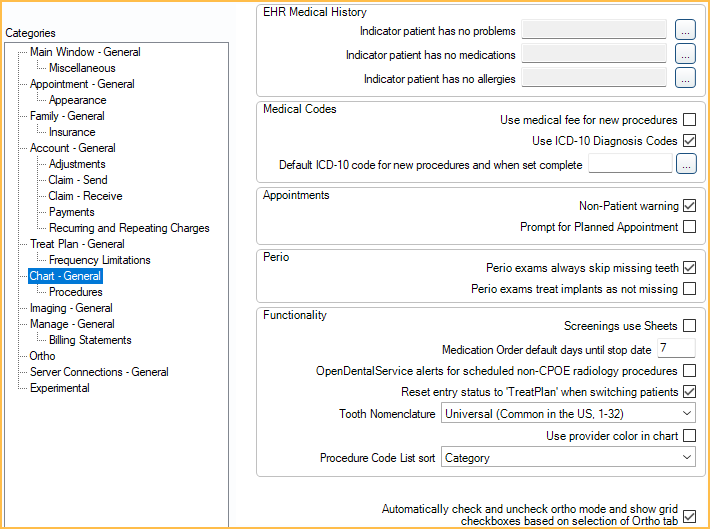Check Screenings use Sheets option
Viewport: 710px width, 529px height.
[689, 326]
